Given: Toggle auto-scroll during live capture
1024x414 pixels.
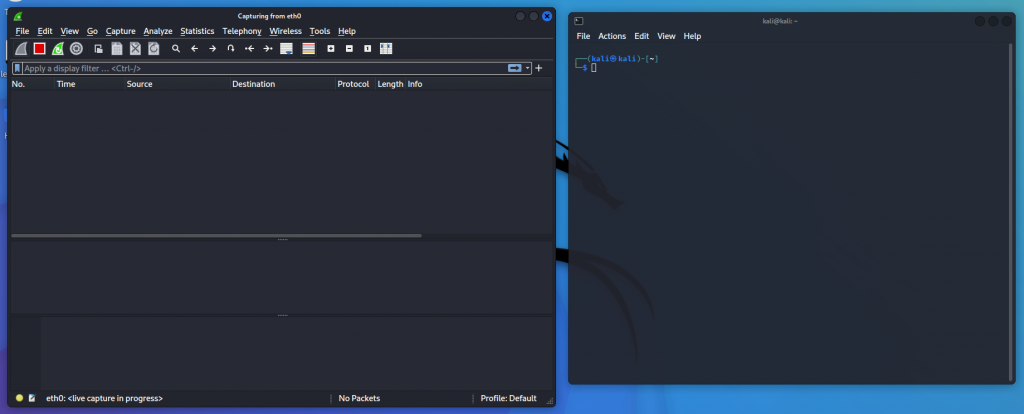Looking at the screenshot, I should 286,48.
